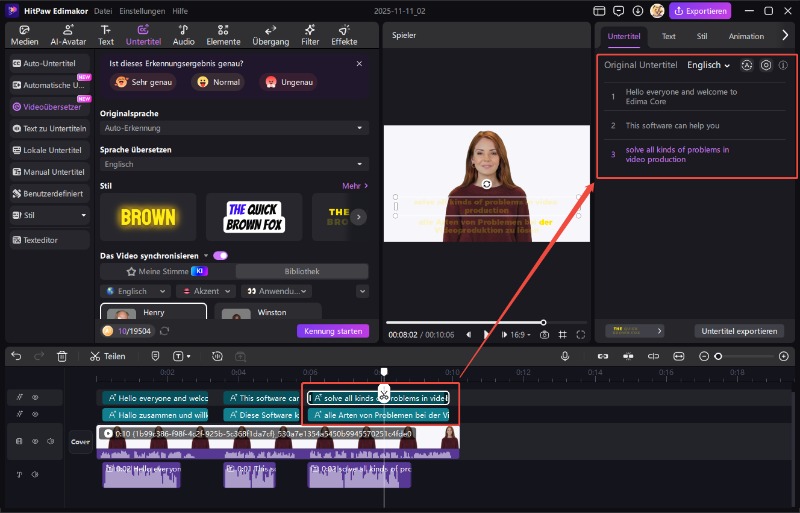Toggle visibility of the first subtitle track
The width and height of the screenshot is (800, 513).
click(35, 397)
